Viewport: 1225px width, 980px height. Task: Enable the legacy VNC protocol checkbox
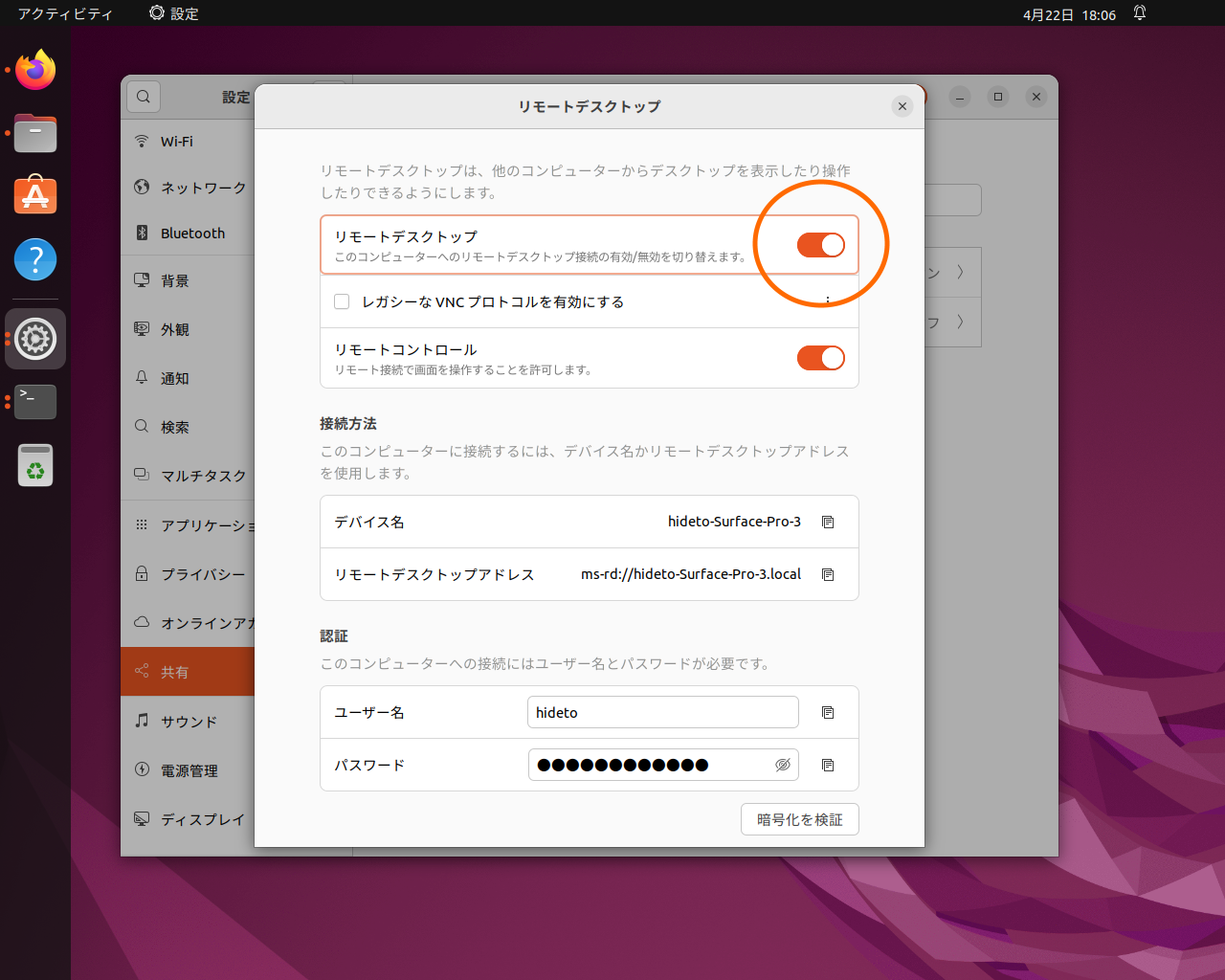342,301
